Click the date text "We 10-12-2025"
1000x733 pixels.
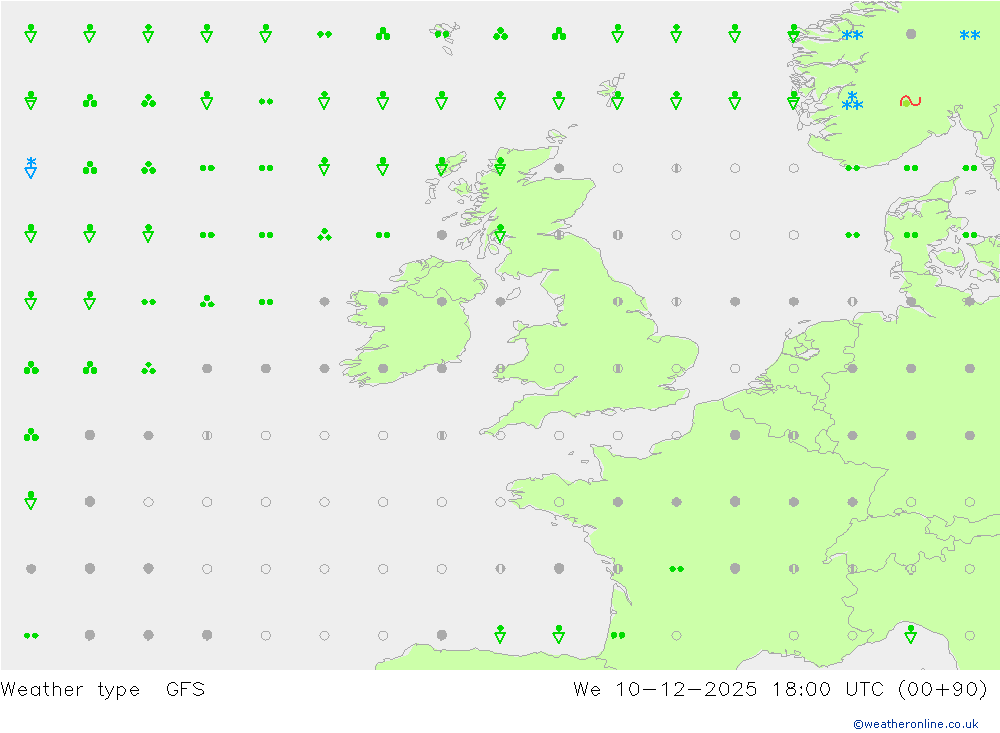[x=665, y=689]
